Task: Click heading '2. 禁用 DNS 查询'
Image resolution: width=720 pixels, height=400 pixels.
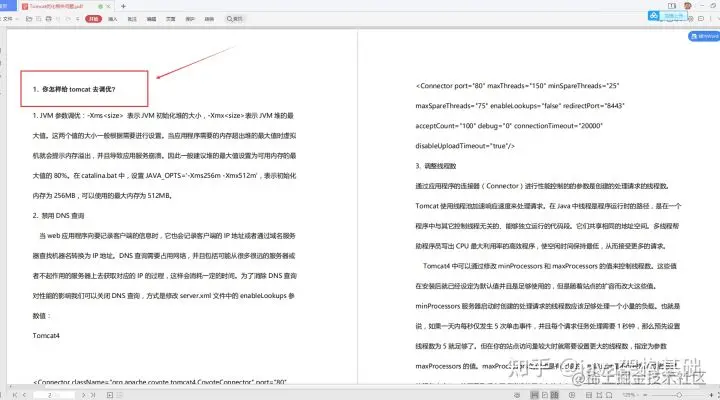Action: click(x=58, y=215)
